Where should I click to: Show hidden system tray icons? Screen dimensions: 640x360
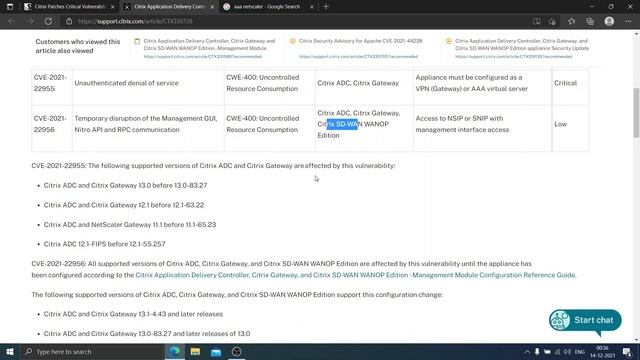pyautogui.click(x=527, y=351)
